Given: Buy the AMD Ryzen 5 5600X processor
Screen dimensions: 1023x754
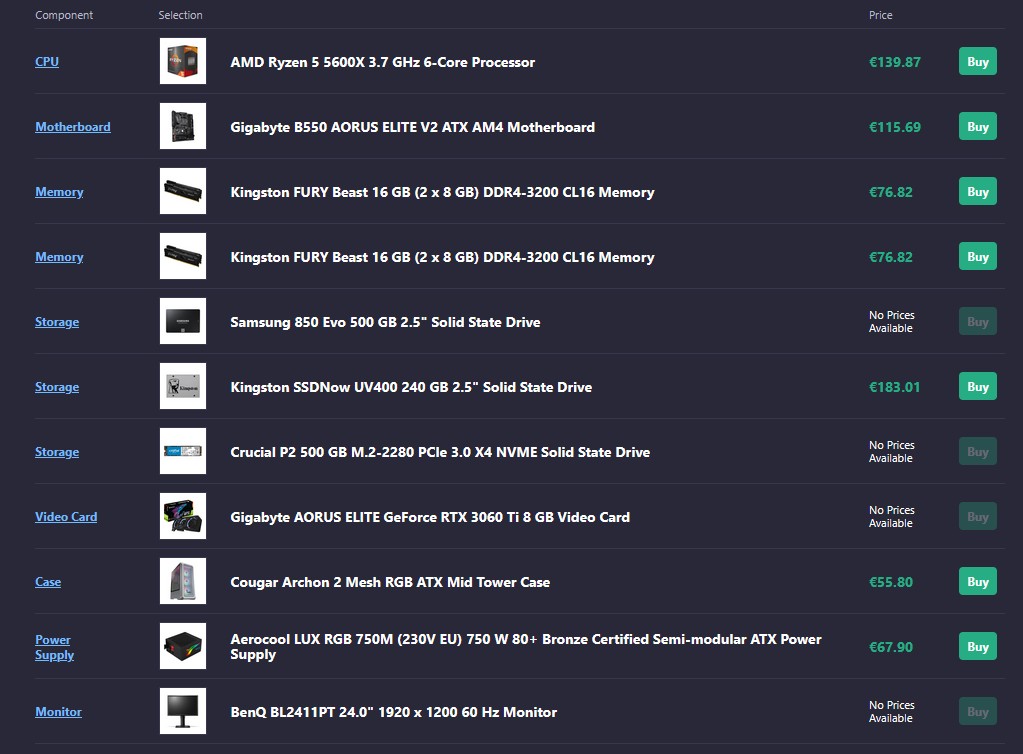Looking at the screenshot, I should (x=977, y=61).
